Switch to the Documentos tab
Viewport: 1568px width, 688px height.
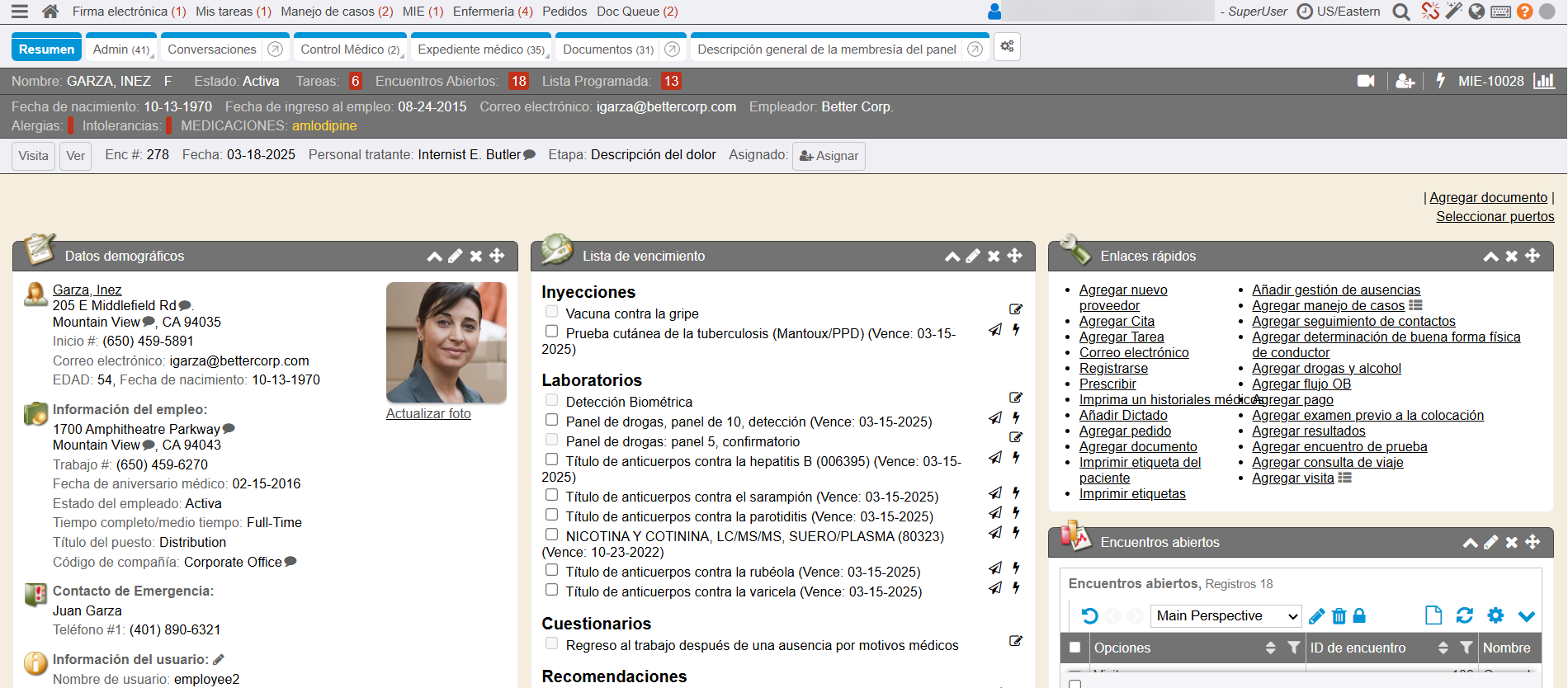[x=607, y=49]
